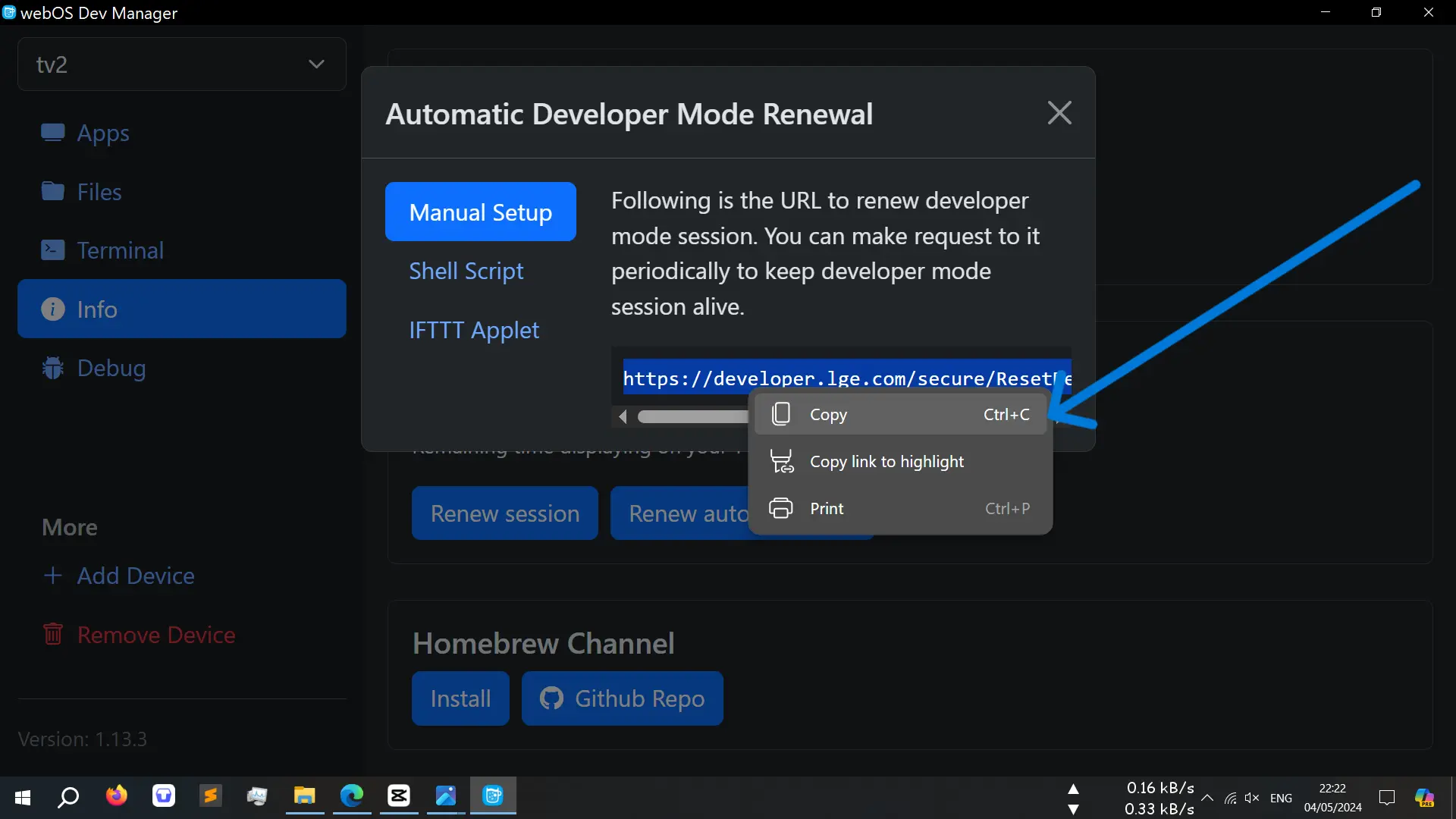Image resolution: width=1456 pixels, height=819 pixels.
Task: Click the Files folder icon
Action: (52, 191)
